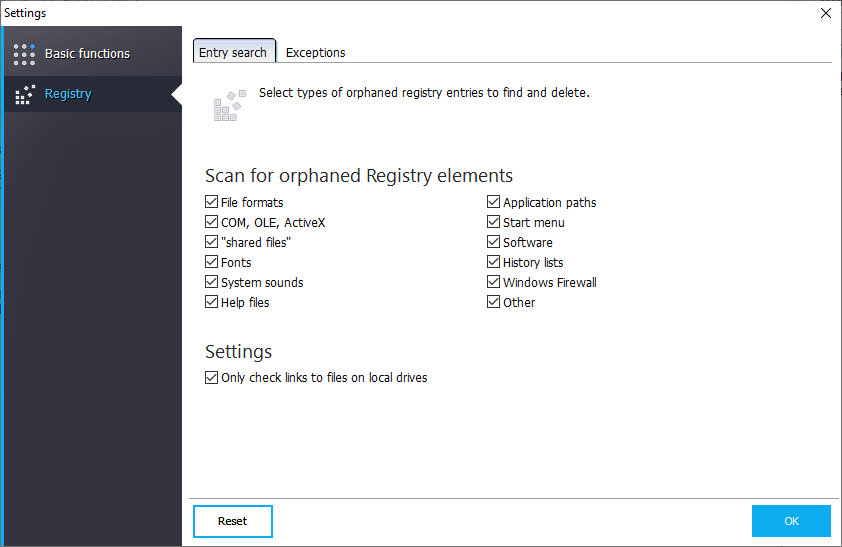Image resolution: width=842 pixels, height=547 pixels.
Task: Uncheck the History lists checkbox
Action: tap(494, 262)
